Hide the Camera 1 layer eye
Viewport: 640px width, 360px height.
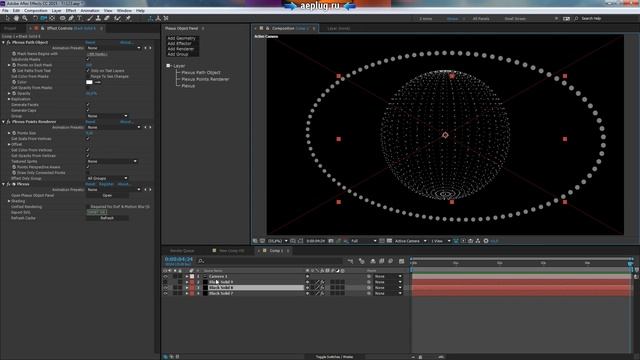click(x=165, y=276)
